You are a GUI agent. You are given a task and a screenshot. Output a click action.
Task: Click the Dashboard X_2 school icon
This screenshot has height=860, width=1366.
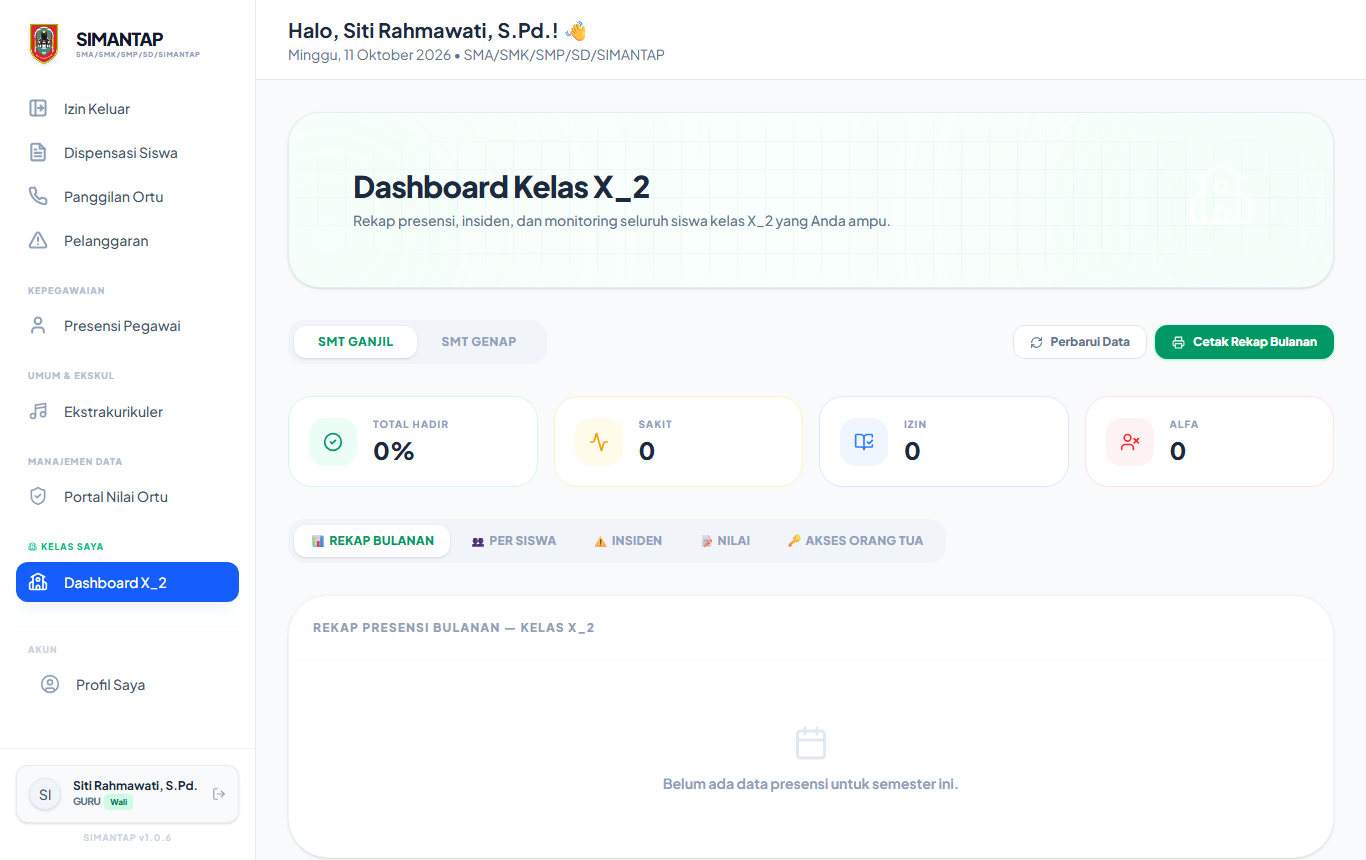coord(38,582)
